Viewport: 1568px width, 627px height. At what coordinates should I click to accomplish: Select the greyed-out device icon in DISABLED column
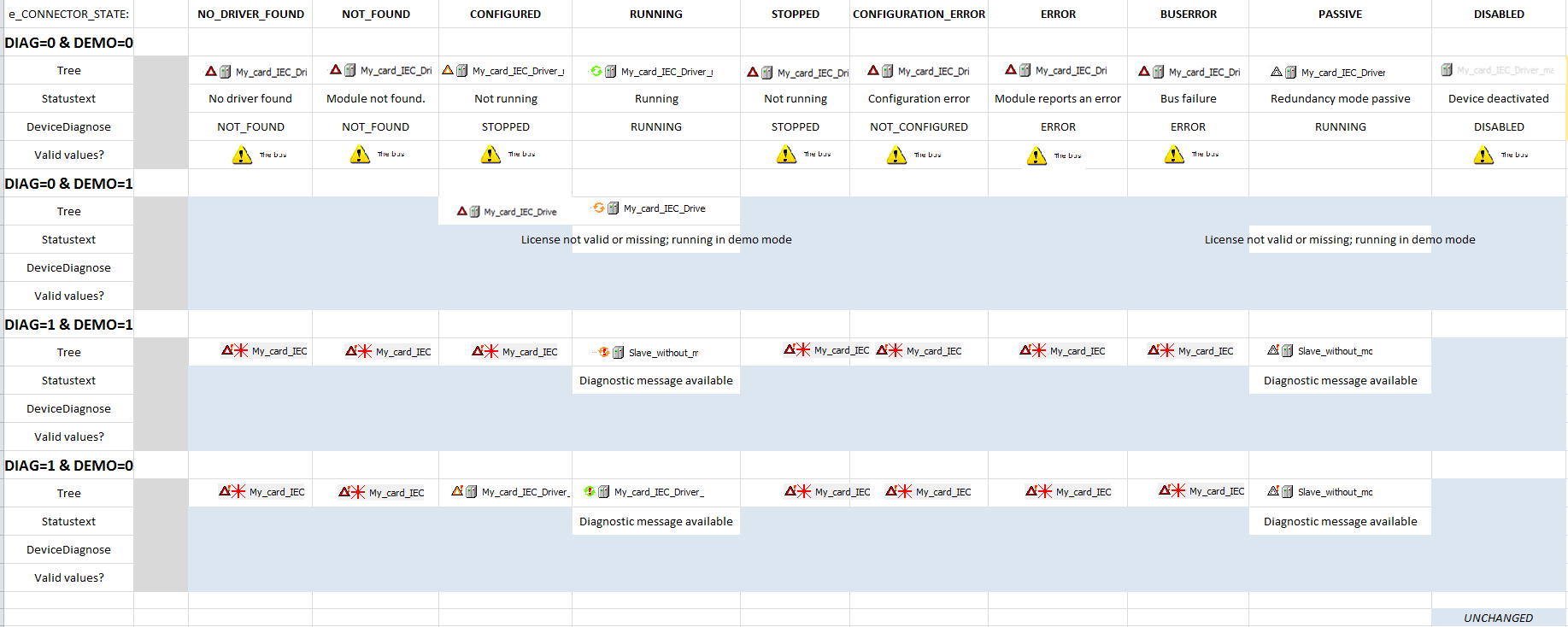coord(1447,70)
